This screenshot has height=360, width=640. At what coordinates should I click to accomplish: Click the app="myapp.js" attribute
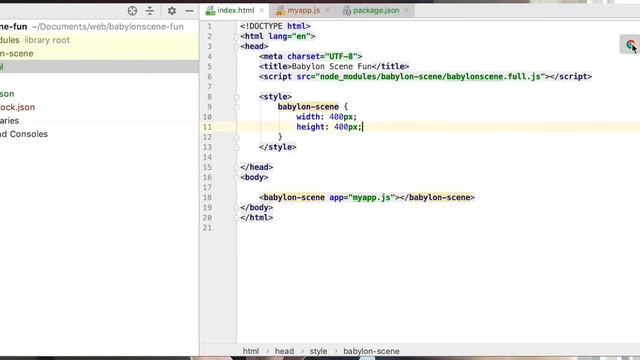[x=362, y=198]
